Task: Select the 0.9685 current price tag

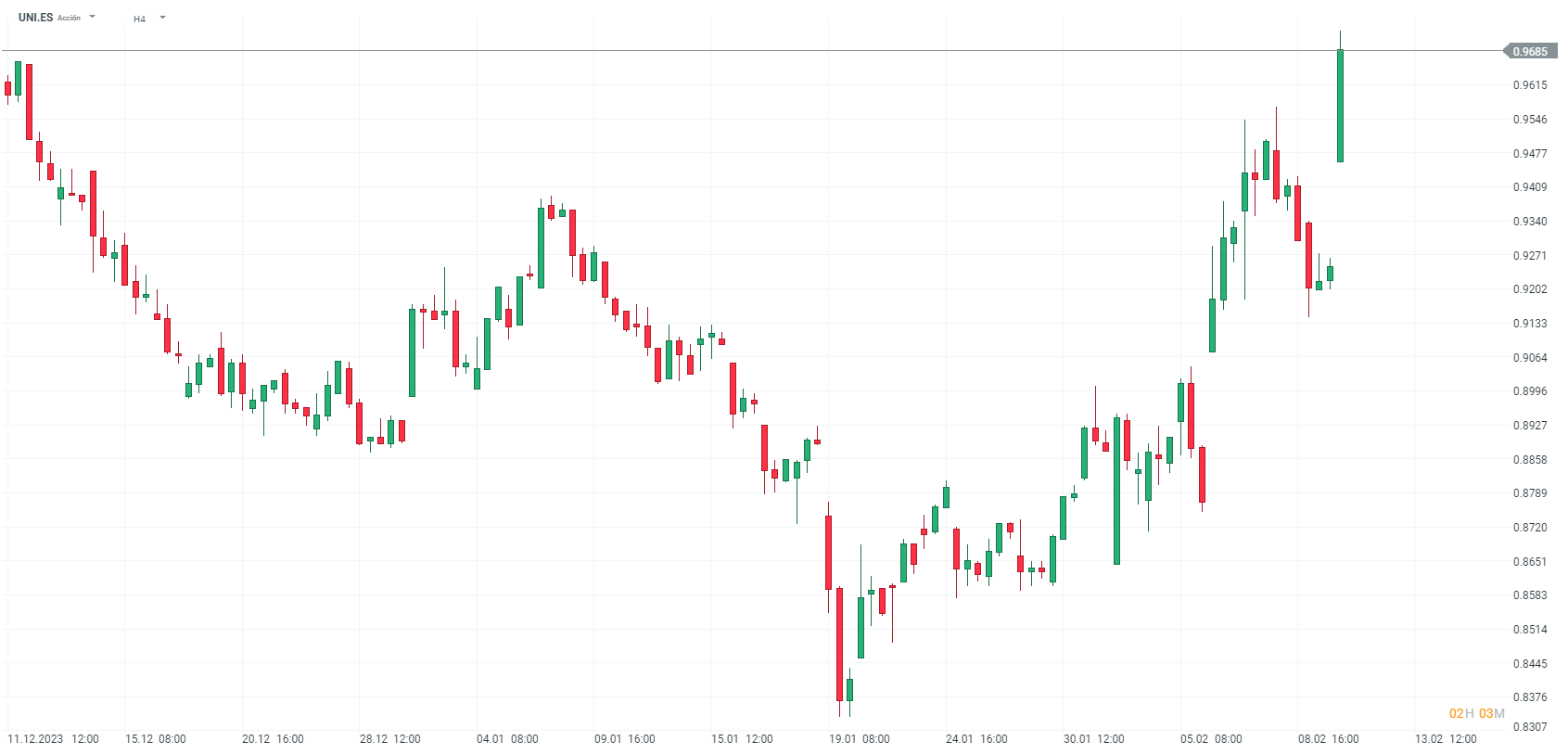Action: click(1529, 52)
